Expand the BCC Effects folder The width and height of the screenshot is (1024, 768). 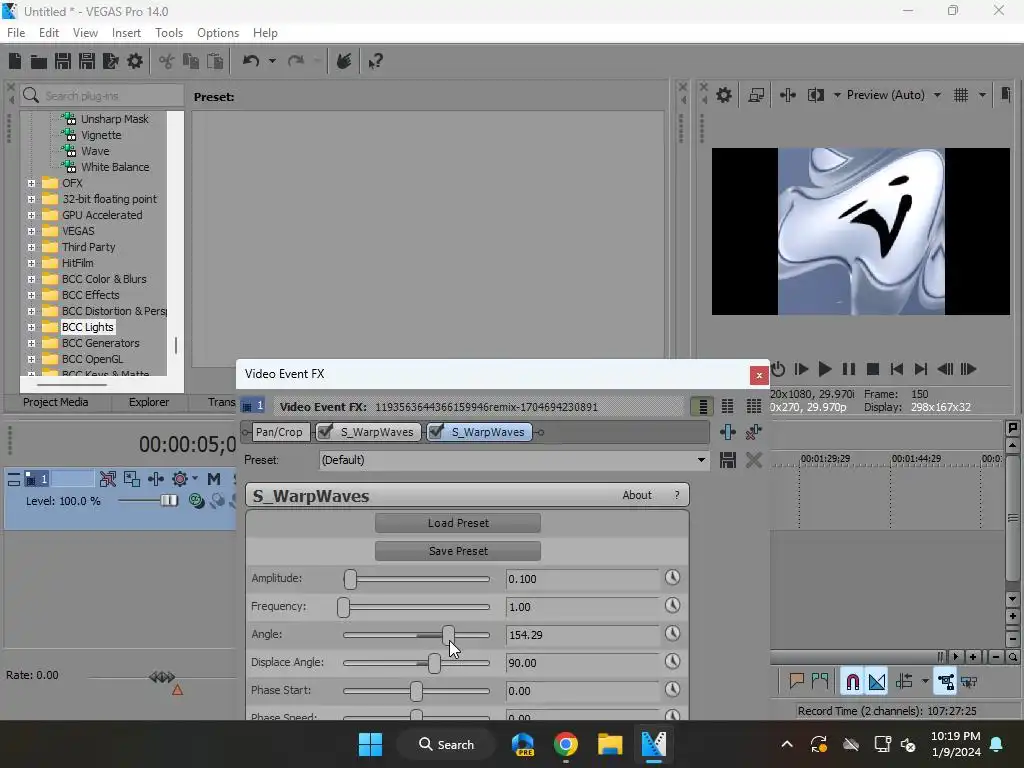pos(31,295)
